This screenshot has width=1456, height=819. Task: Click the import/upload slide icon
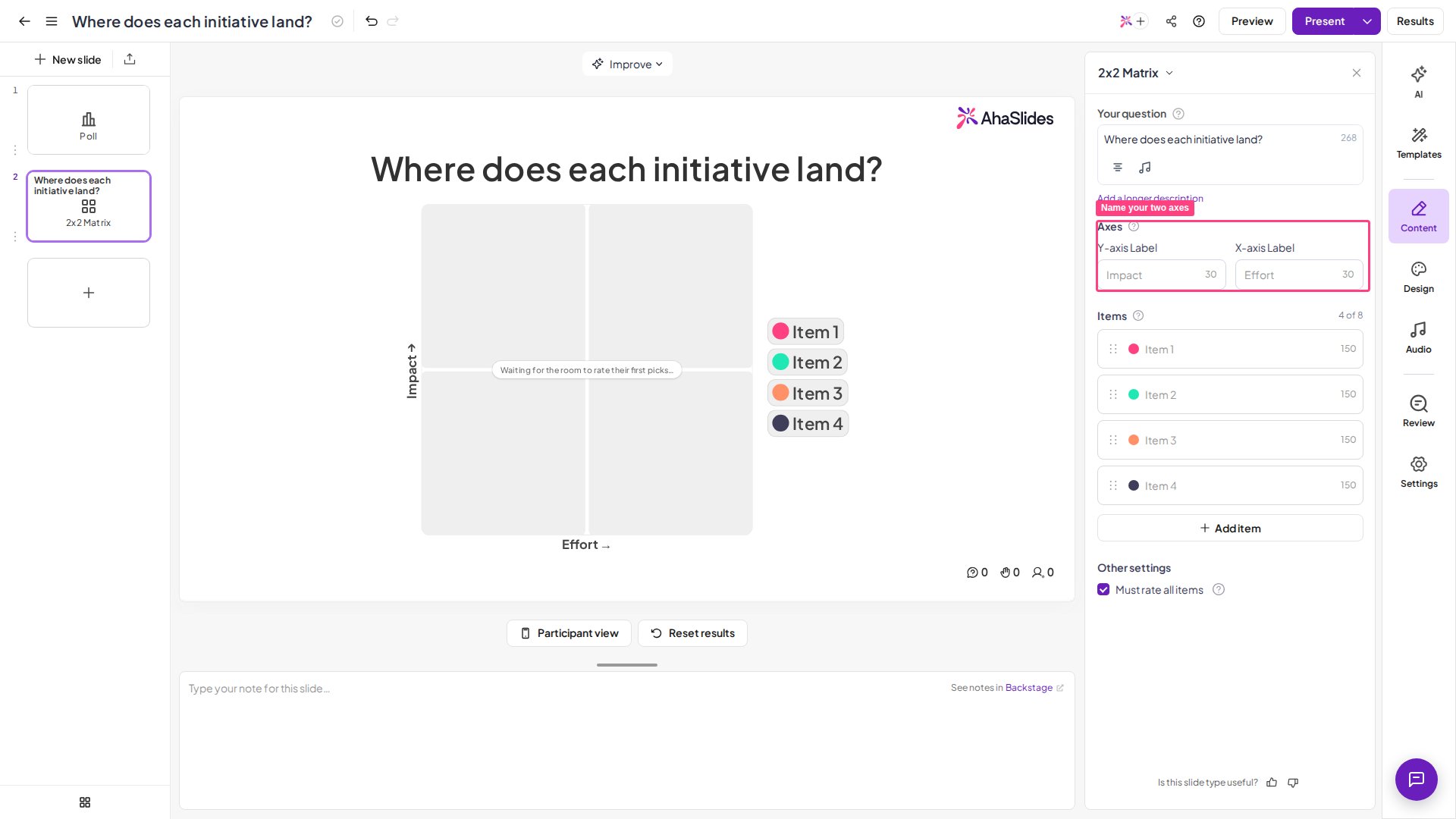pos(130,59)
